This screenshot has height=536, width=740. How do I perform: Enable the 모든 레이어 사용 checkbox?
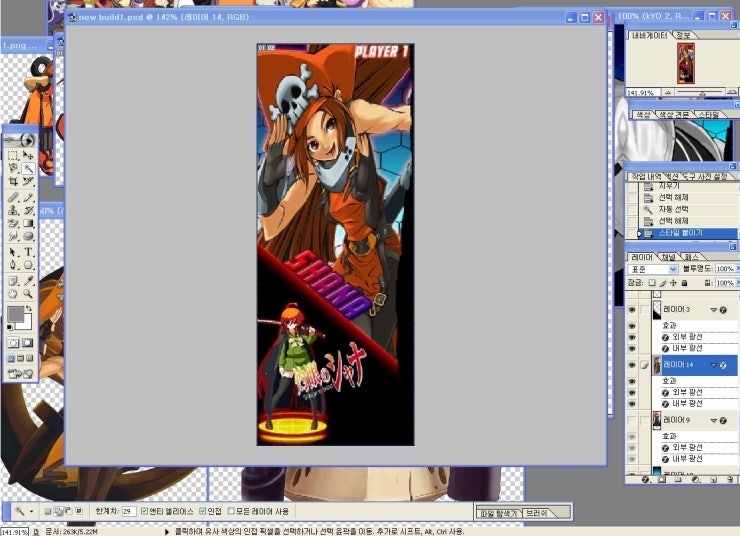[231, 511]
